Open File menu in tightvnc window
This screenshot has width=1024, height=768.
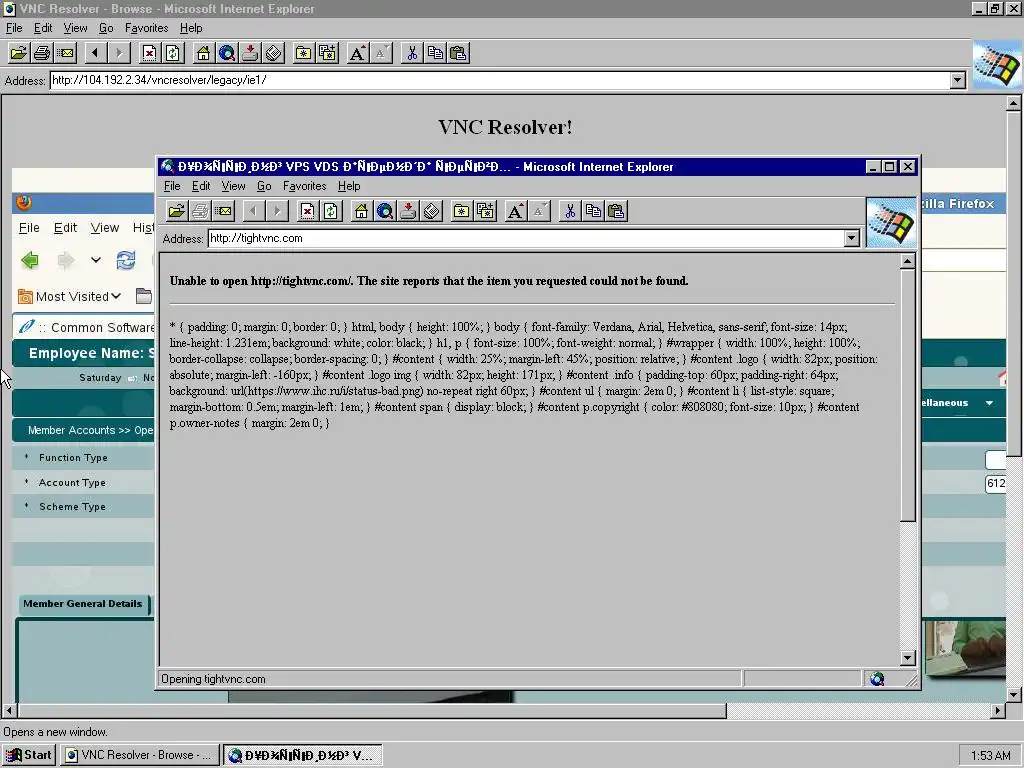(172, 186)
